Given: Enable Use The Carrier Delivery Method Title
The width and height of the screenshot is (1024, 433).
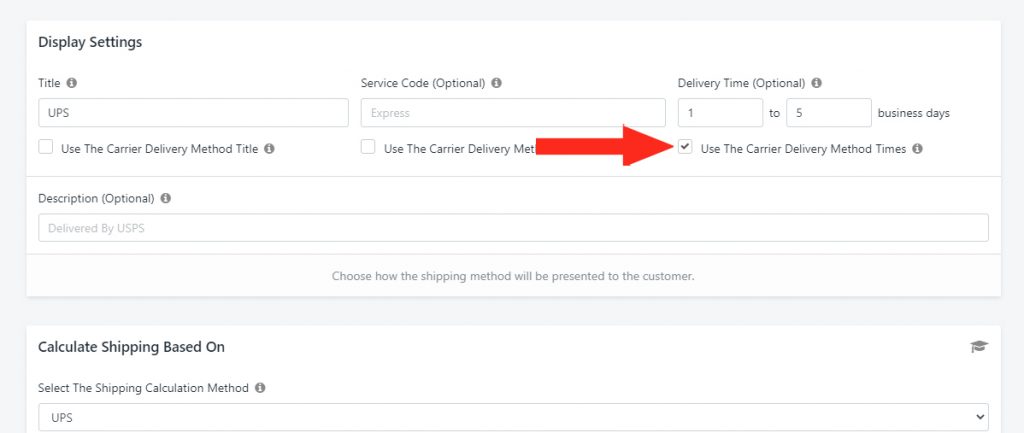Looking at the screenshot, I should 45,147.
